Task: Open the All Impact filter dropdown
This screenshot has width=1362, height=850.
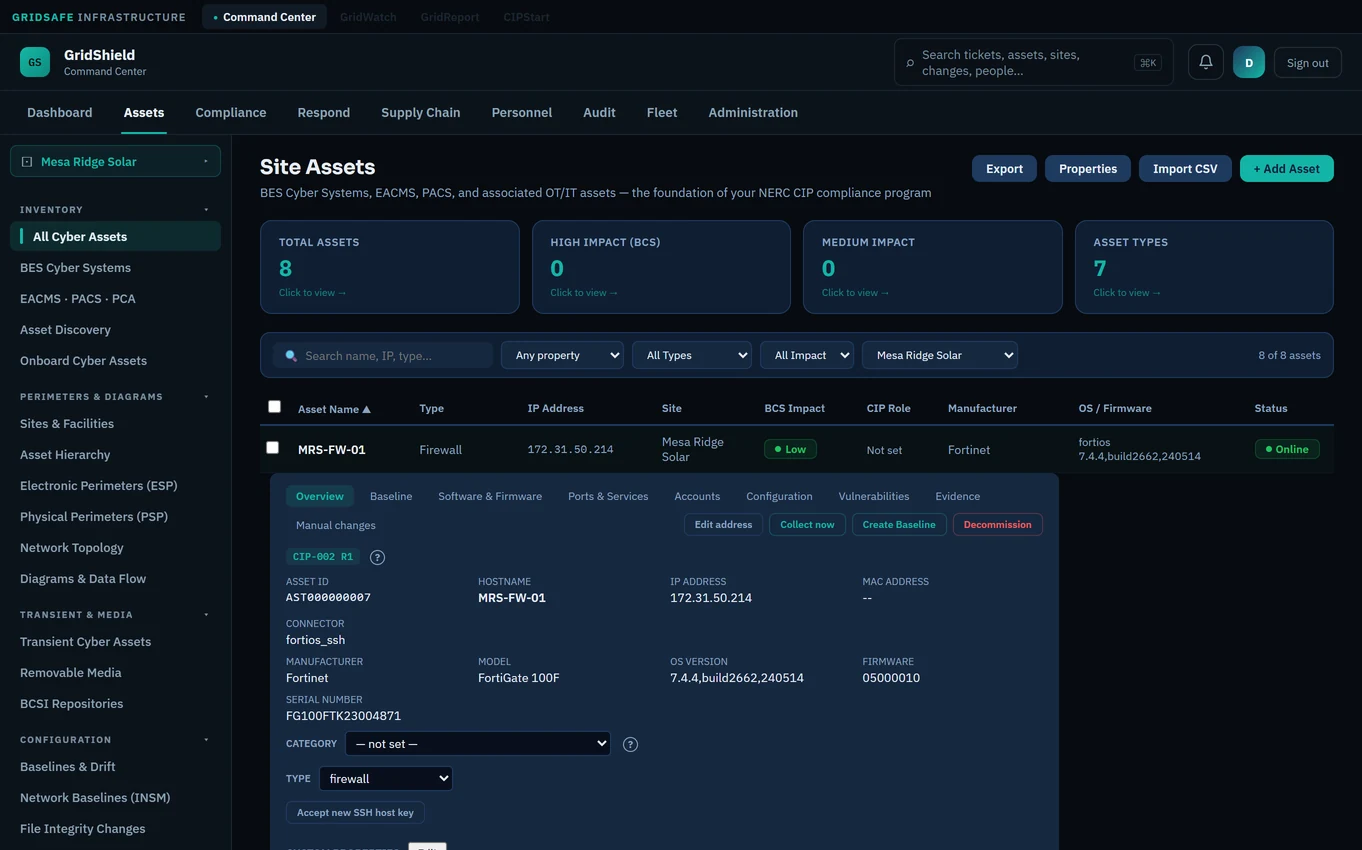Action: pos(807,355)
